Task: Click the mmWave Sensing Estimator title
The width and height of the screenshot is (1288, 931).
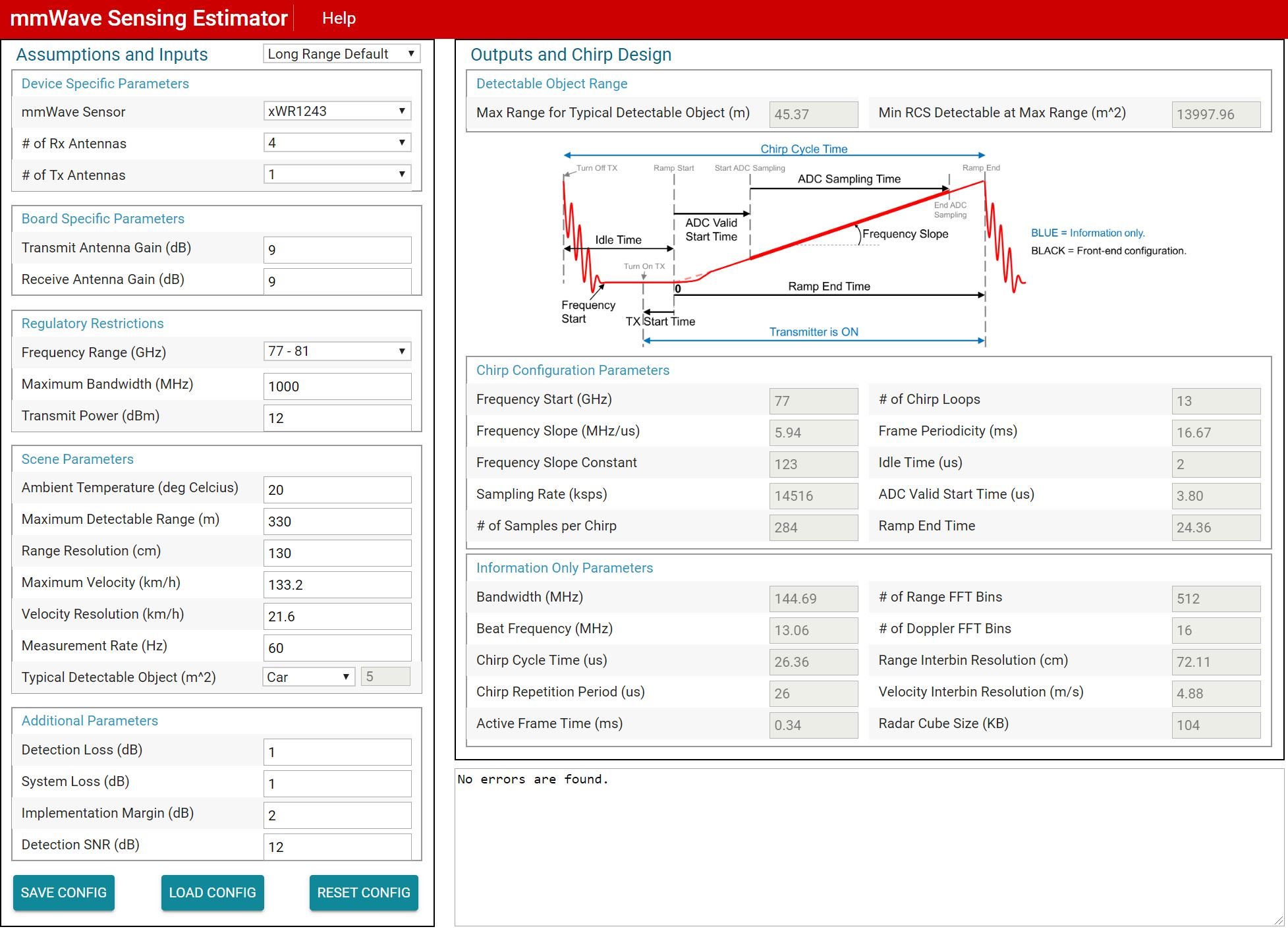Action: [x=149, y=18]
